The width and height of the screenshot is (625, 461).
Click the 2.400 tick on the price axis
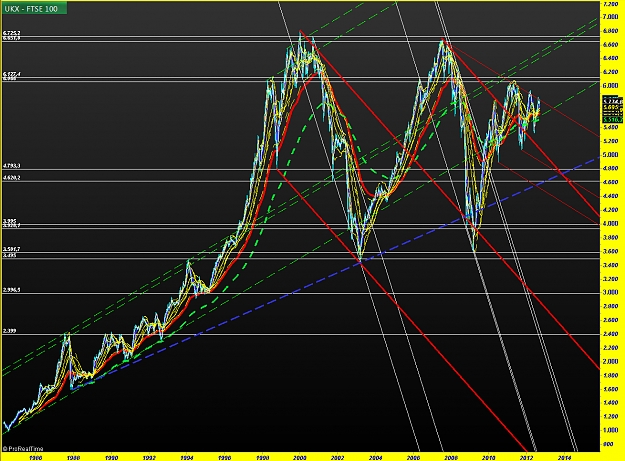pyautogui.click(x=611, y=334)
